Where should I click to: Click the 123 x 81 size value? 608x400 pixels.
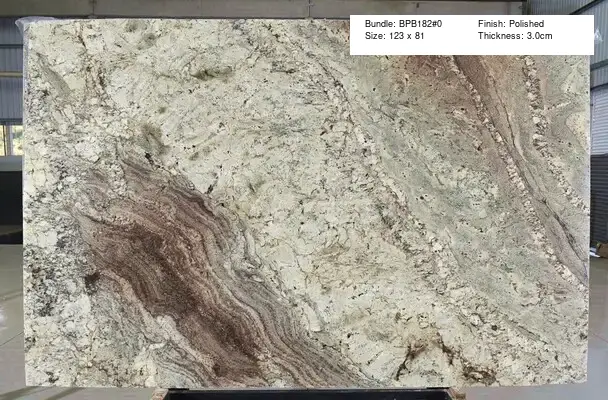(402, 36)
